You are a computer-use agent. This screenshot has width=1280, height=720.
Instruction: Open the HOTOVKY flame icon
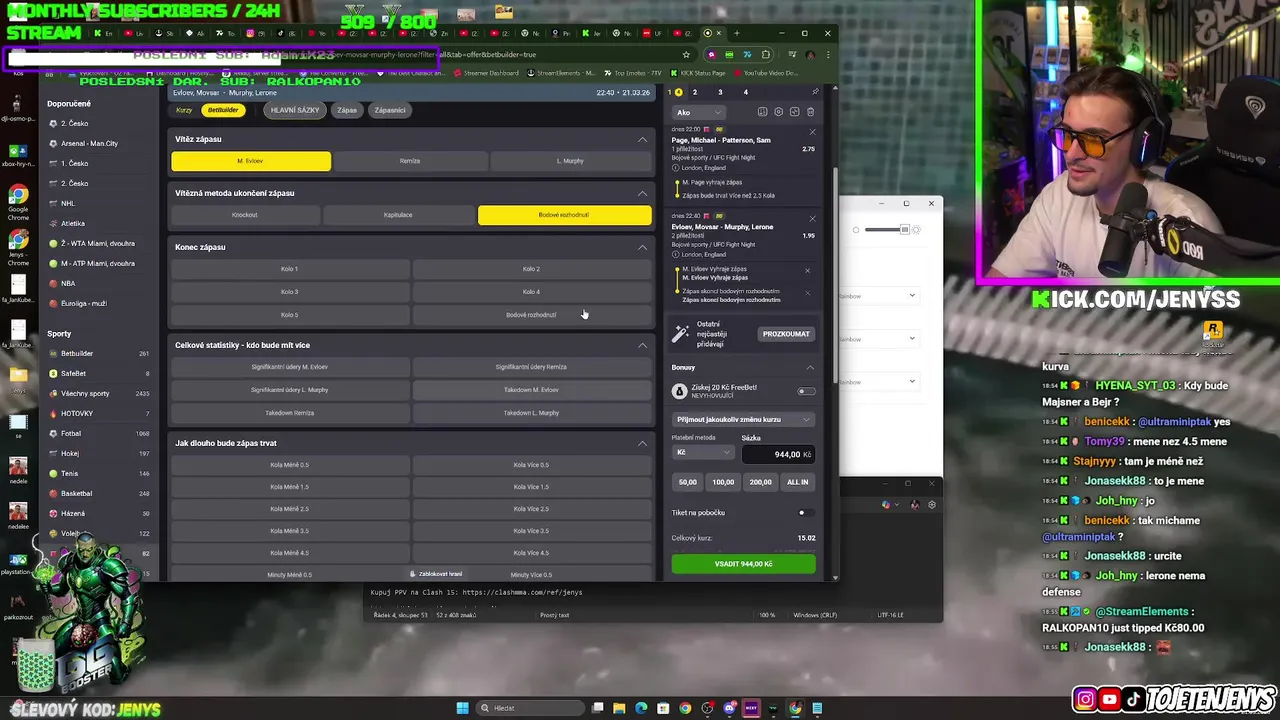(53, 413)
